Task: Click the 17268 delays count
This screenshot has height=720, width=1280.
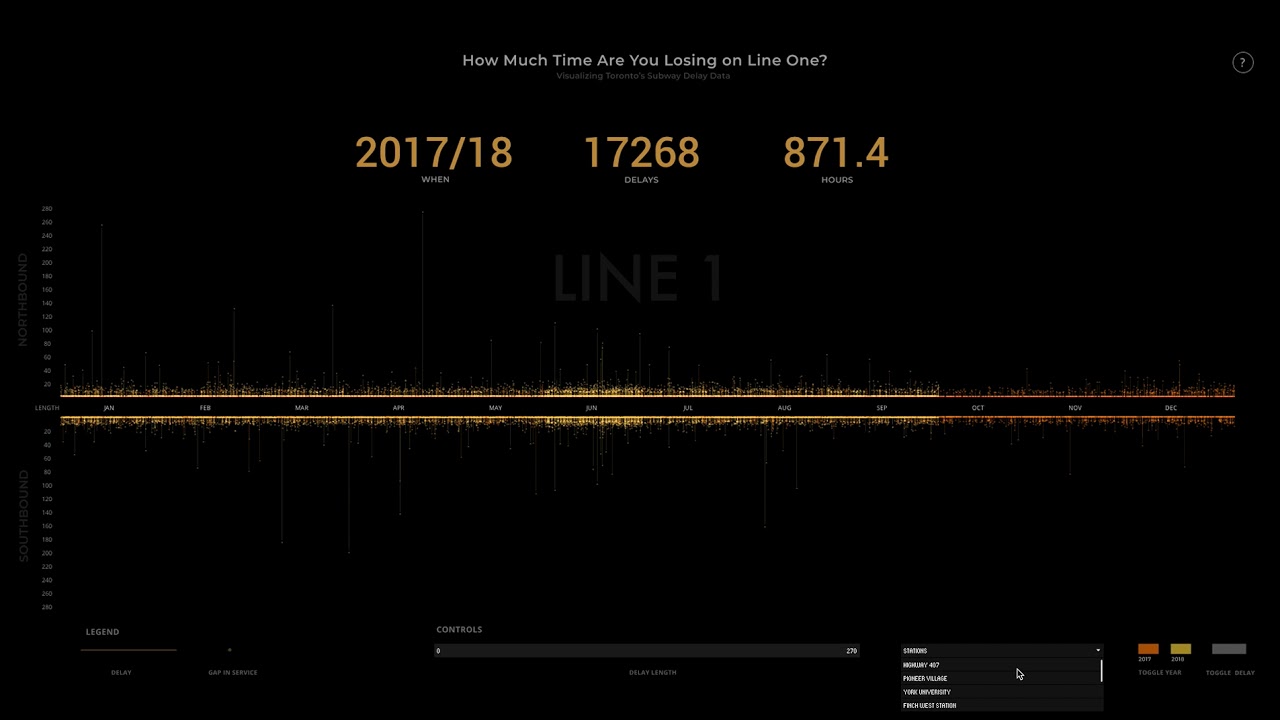Action: [641, 153]
